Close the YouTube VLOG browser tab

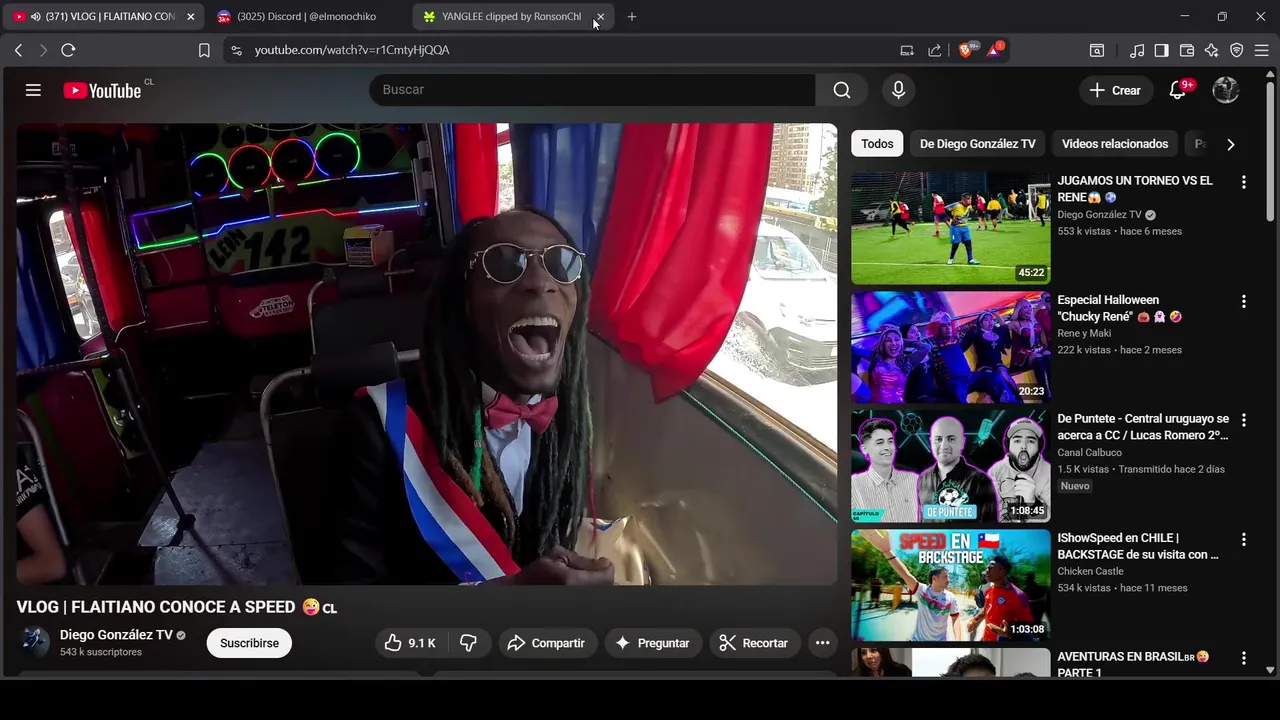click(190, 17)
